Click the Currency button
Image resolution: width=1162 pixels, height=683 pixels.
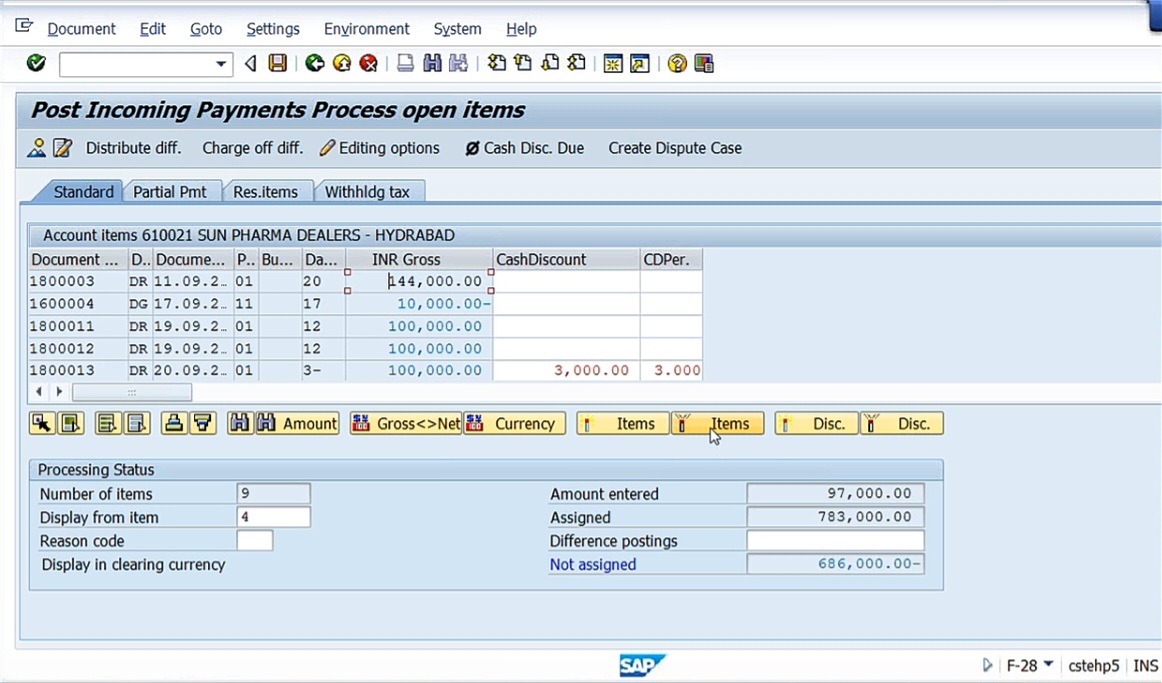(x=514, y=424)
